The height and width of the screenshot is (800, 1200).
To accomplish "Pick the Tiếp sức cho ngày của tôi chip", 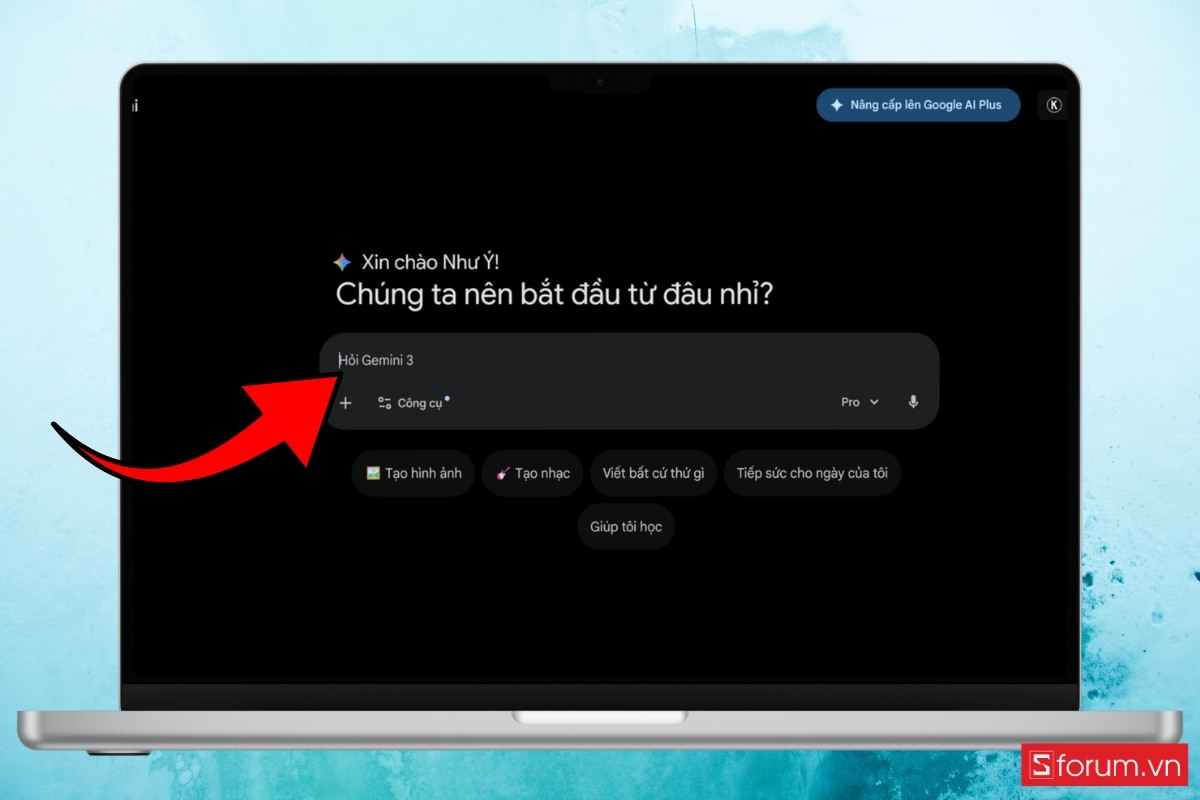I will tap(812, 473).
